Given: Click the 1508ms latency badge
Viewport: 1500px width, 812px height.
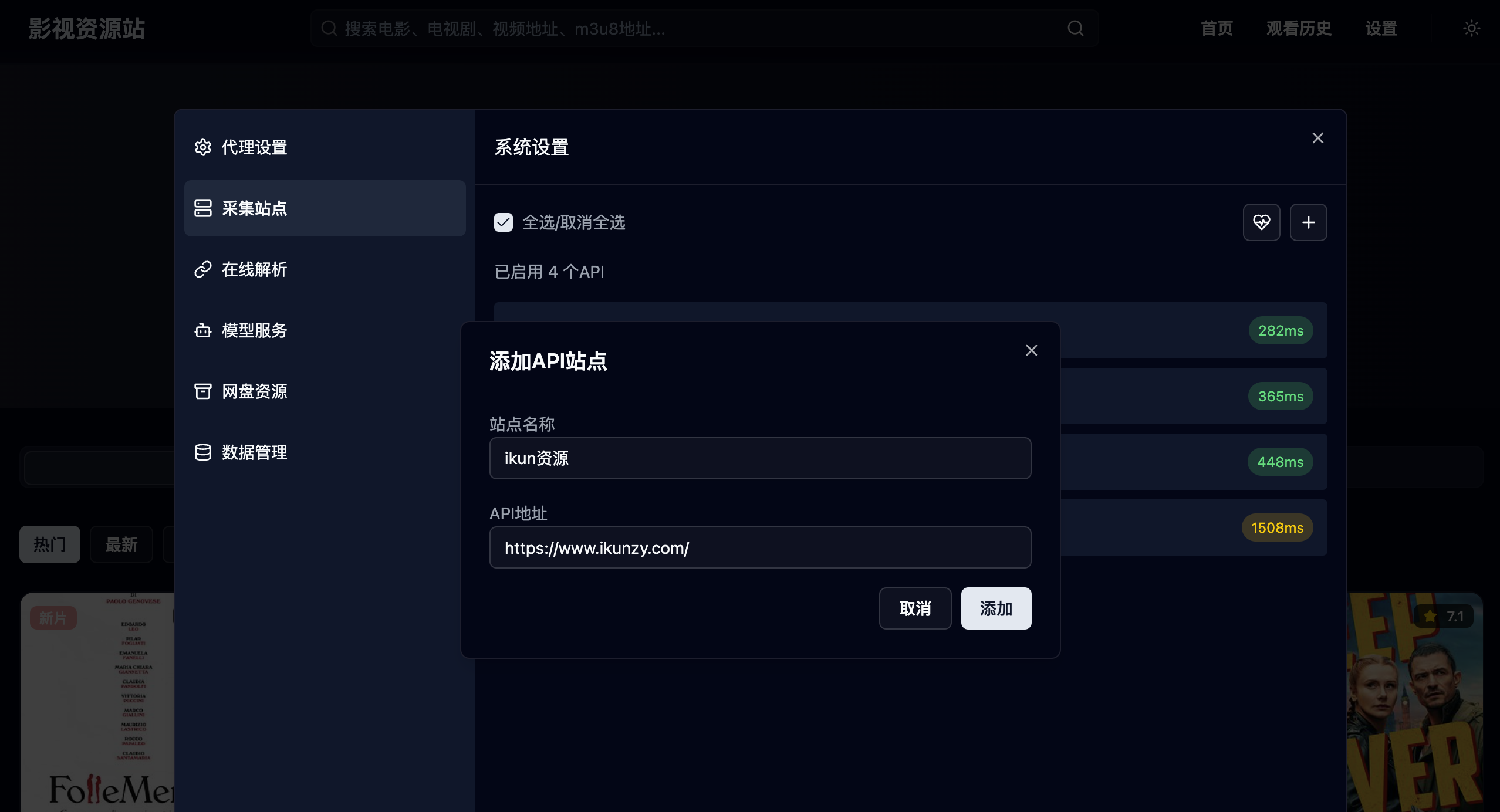Looking at the screenshot, I should [x=1278, y=527].
